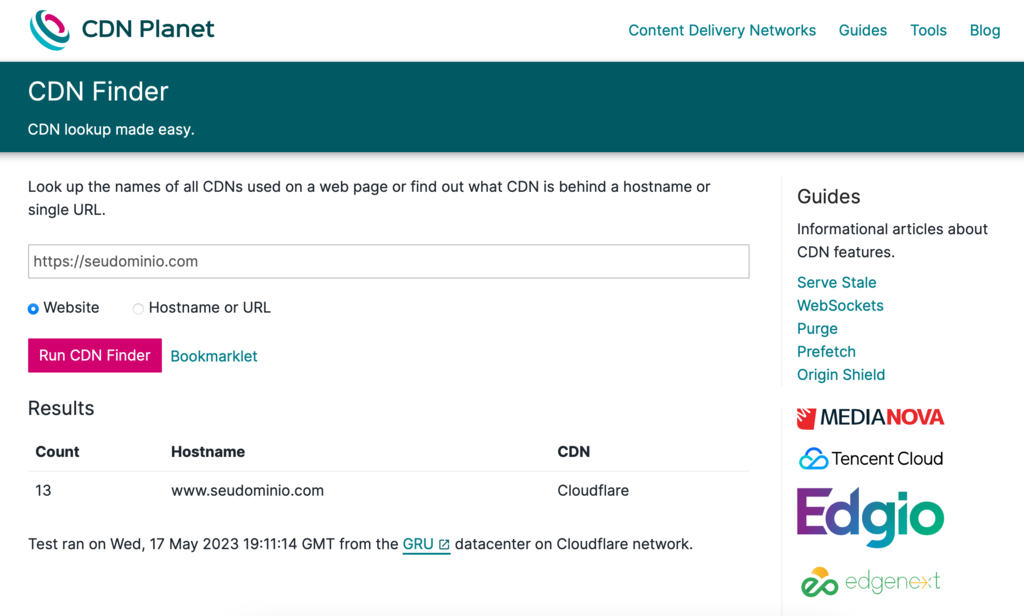This screenshot has height=616, width=1024.
Task: Click Run CDN Finder
Action: point(94,355)
